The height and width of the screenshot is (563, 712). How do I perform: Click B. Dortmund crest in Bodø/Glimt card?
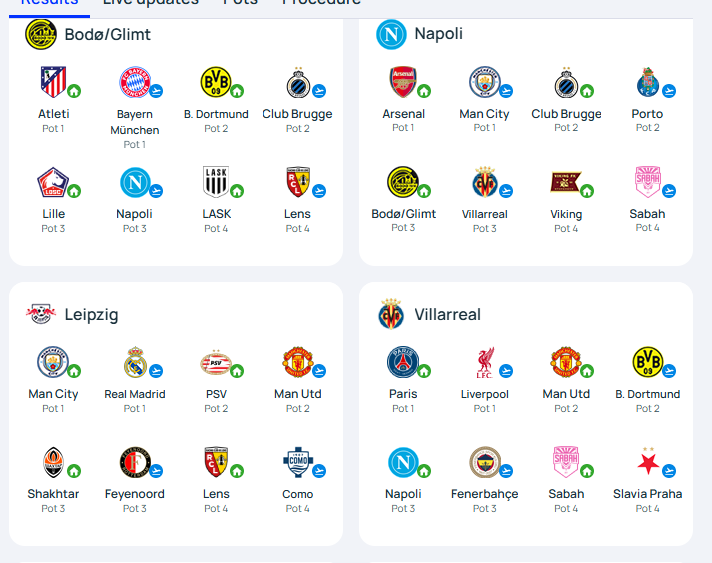216,82
